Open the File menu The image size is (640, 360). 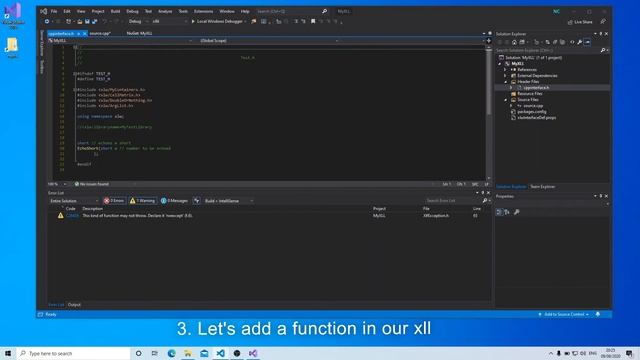tap(54, 11)
